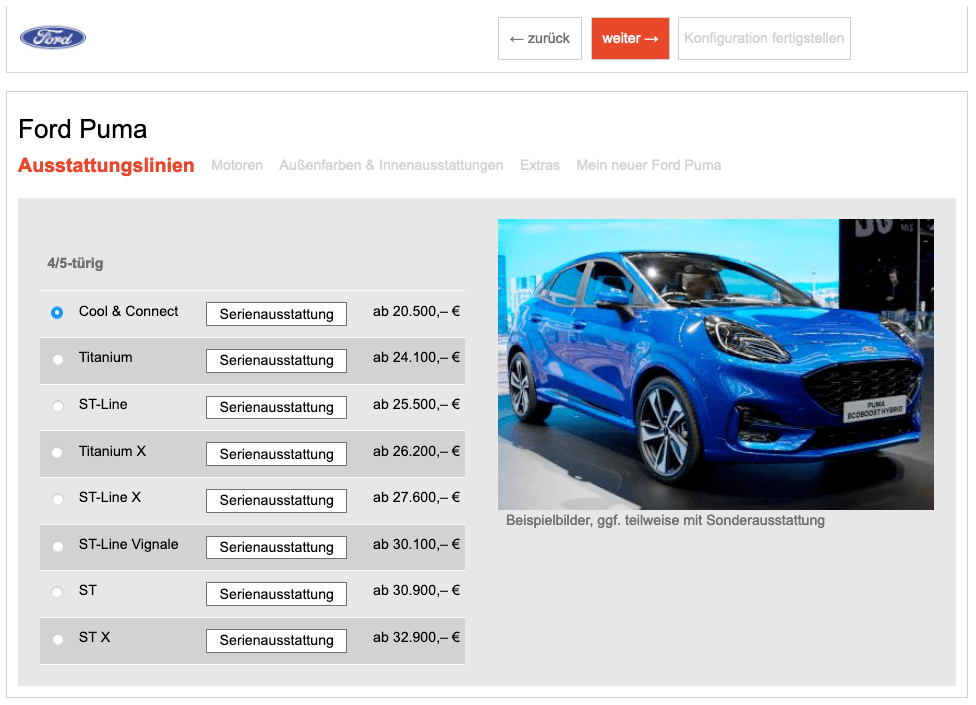Choose the ST-Line Vignale radio button
Viewport: 976px width, 705px height.
(x=57, y=546)
